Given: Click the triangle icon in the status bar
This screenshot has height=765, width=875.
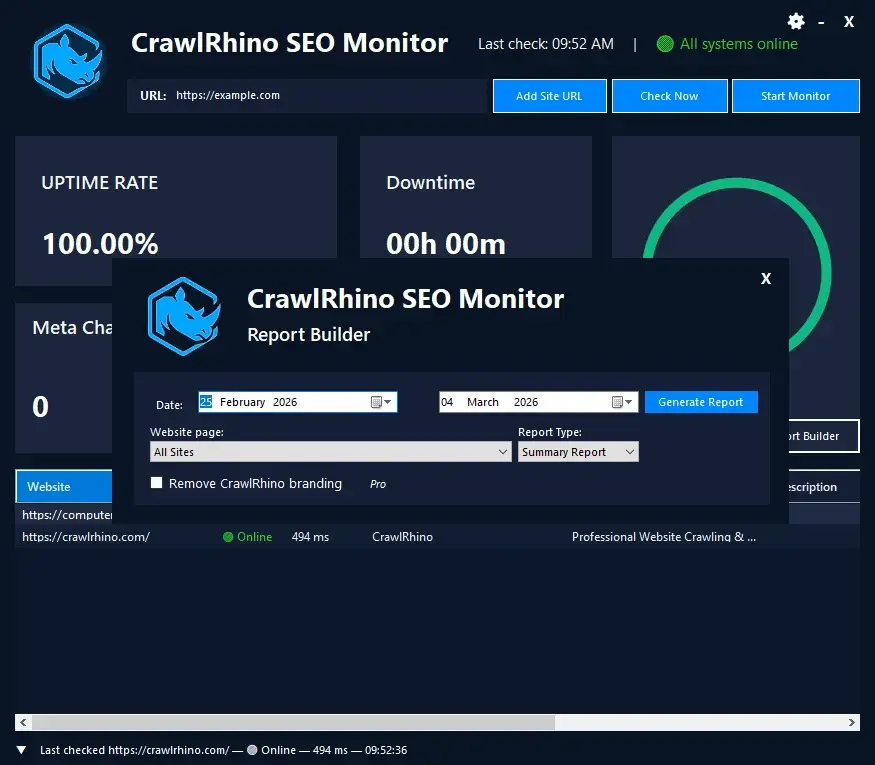Looking at the screenshot, I should (x=21, y=750).
